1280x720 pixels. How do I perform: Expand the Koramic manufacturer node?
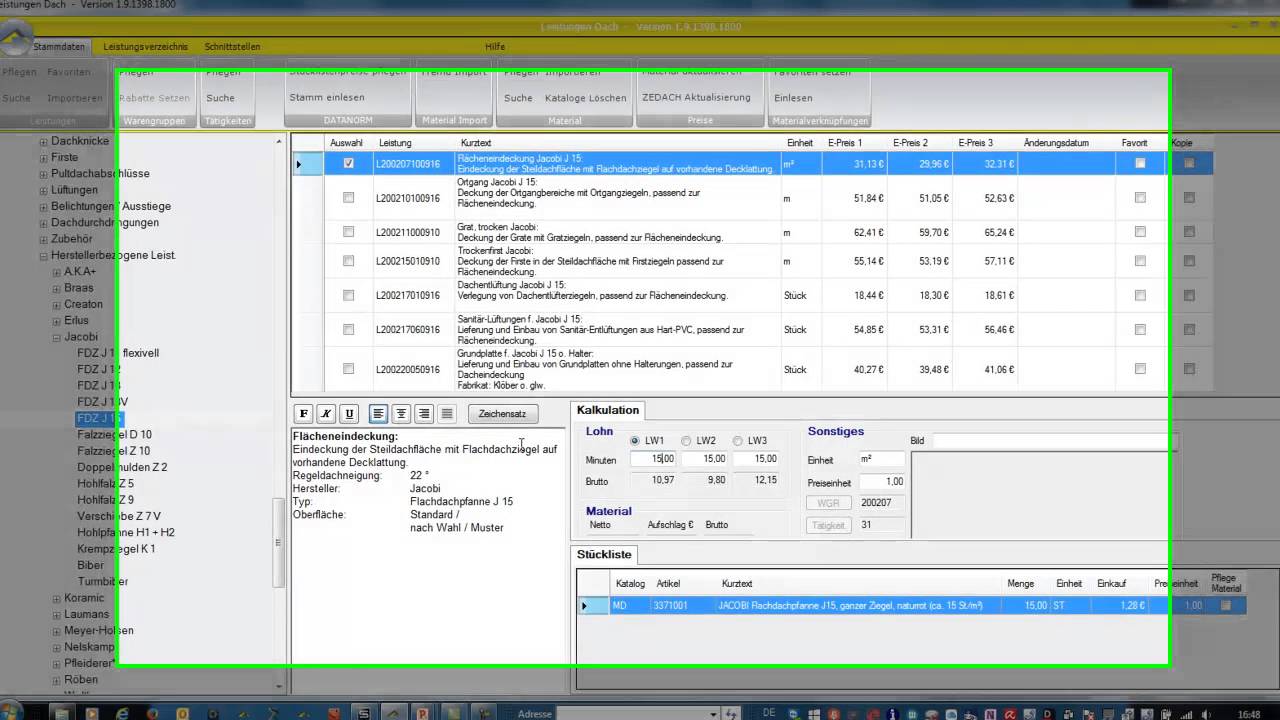pyautogui.click(x=56, y=599)
